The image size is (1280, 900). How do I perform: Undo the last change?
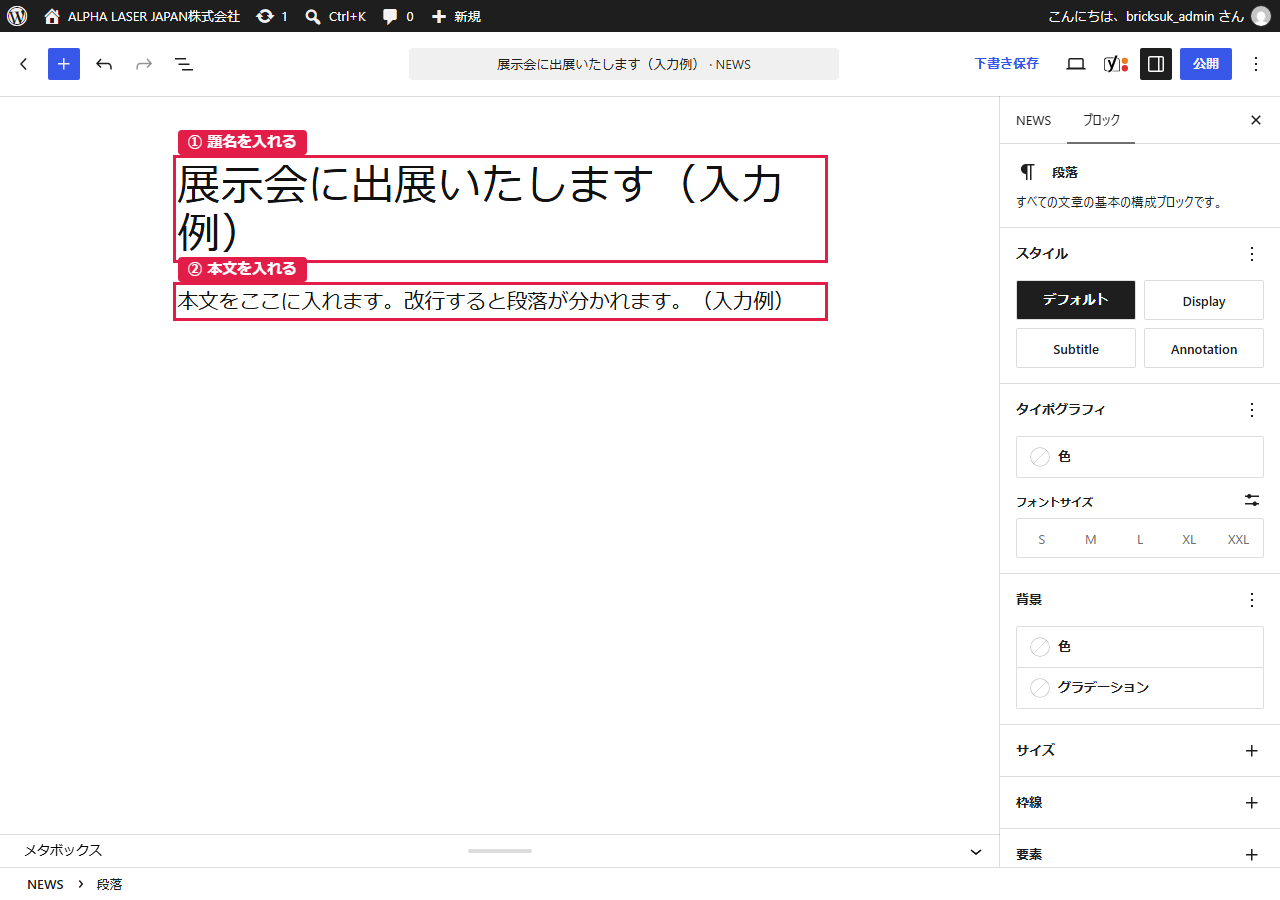(104, 64)
